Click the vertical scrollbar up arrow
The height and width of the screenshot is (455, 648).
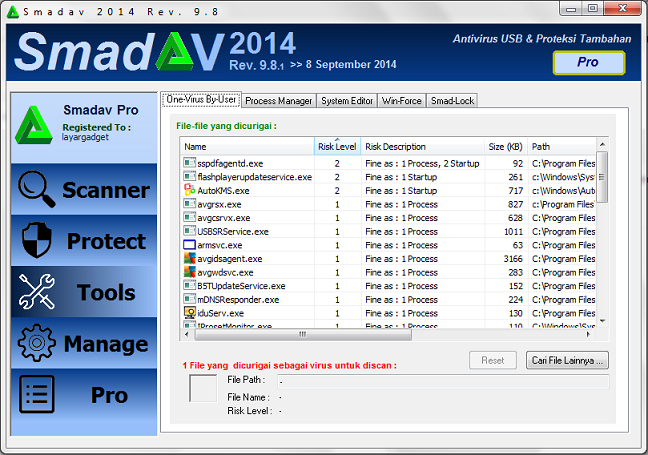pos(602,144)
